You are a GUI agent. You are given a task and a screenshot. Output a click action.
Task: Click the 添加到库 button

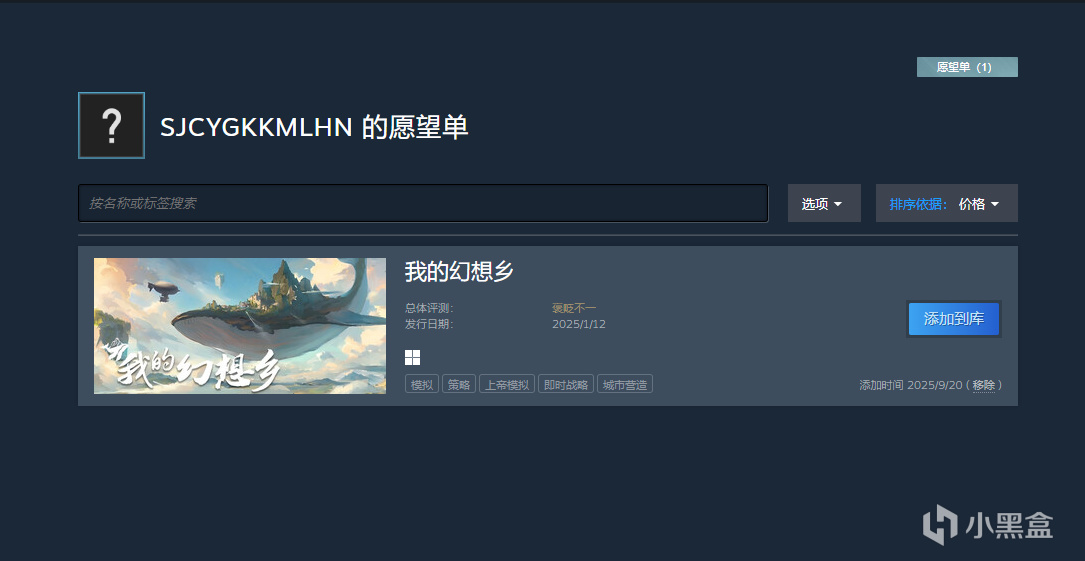[x=954, y=319]
